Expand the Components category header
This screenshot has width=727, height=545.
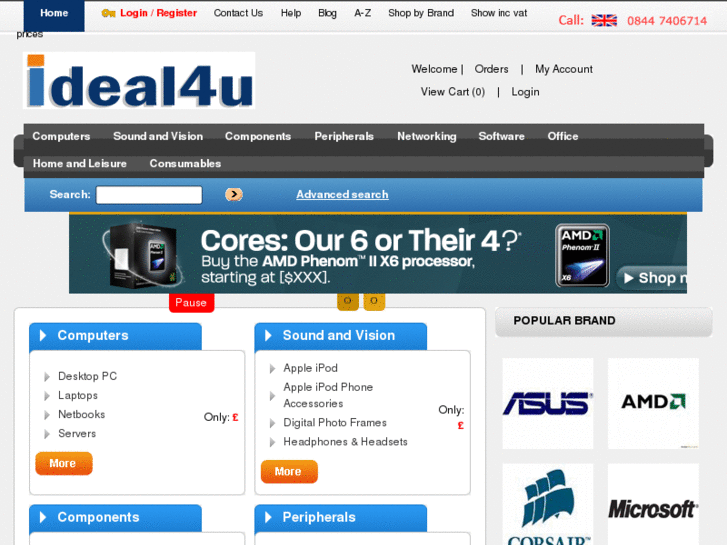point(115,518)
